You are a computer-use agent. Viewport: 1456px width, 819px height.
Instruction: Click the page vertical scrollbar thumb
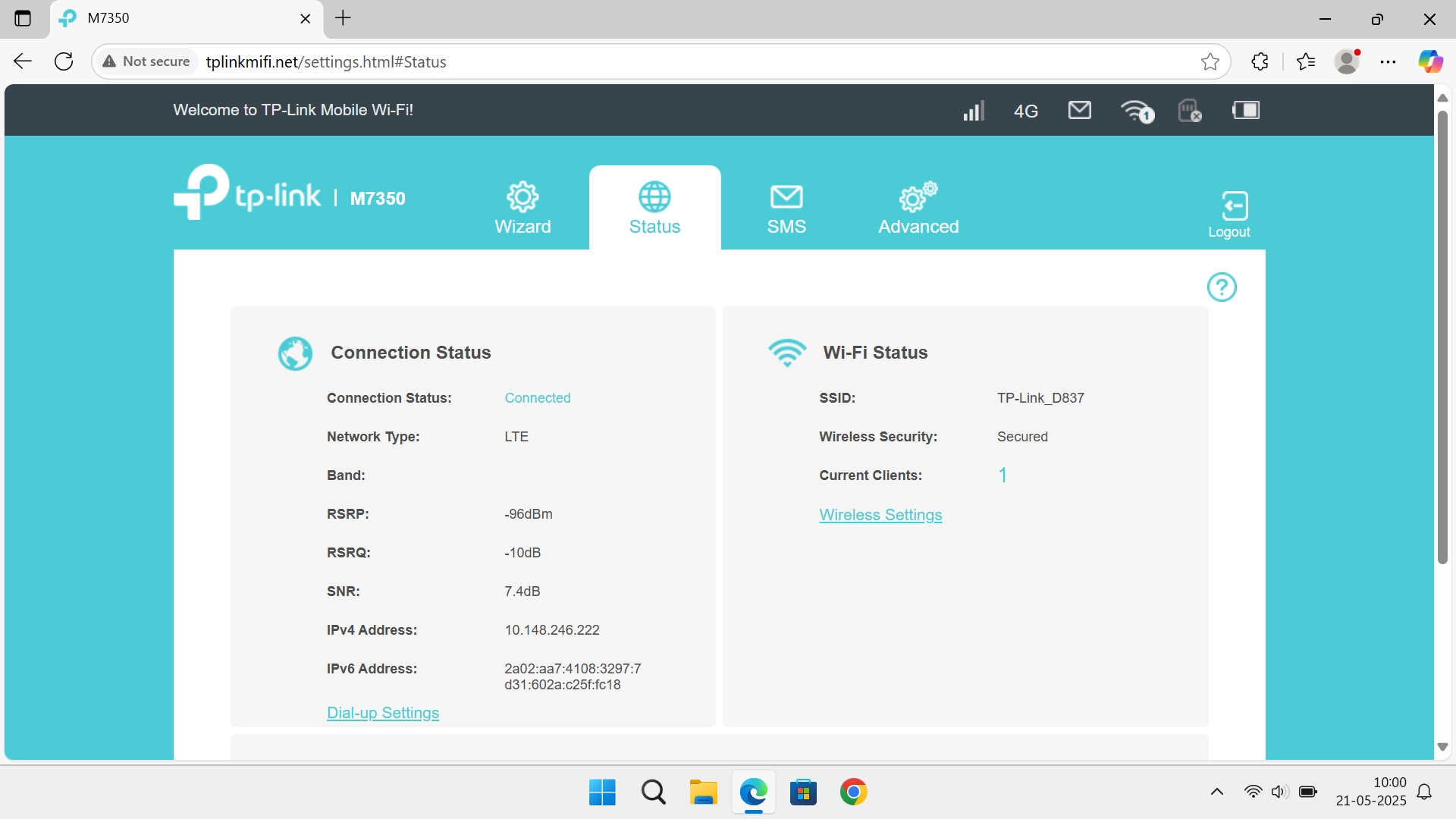point(1442,337)
